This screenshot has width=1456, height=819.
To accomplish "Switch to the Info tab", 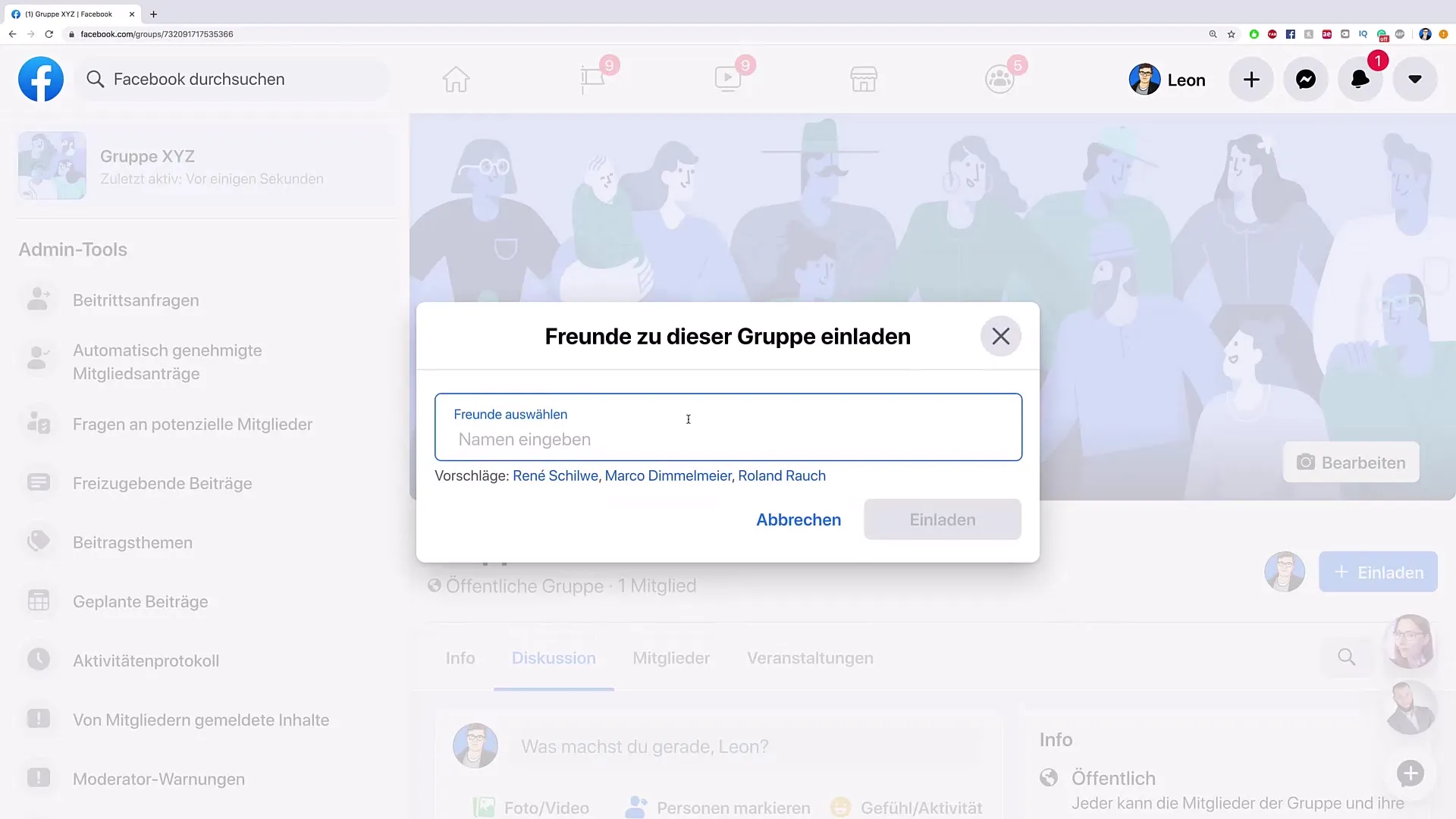I will coord(460,658).
